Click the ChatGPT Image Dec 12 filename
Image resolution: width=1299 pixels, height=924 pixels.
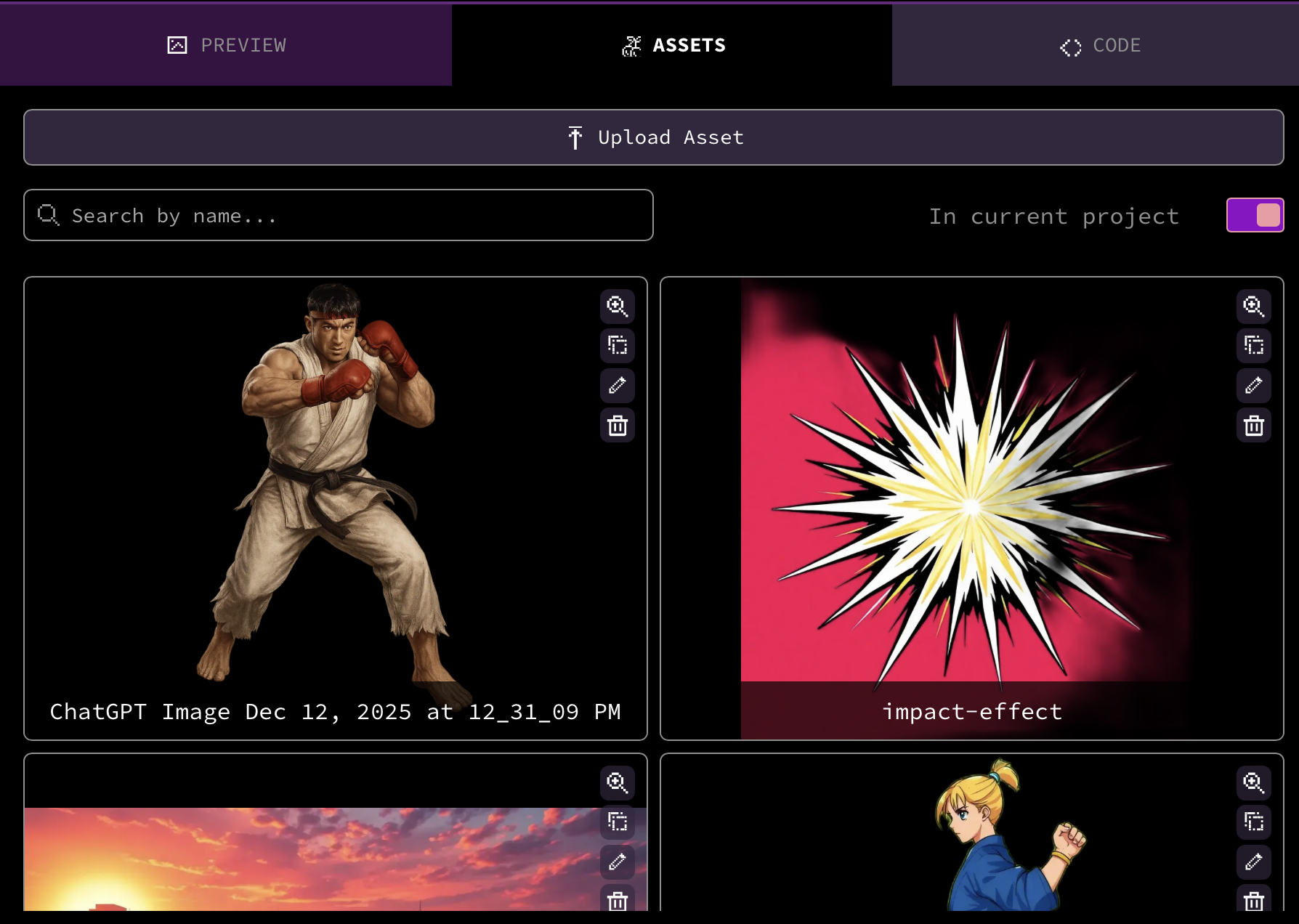335,712
